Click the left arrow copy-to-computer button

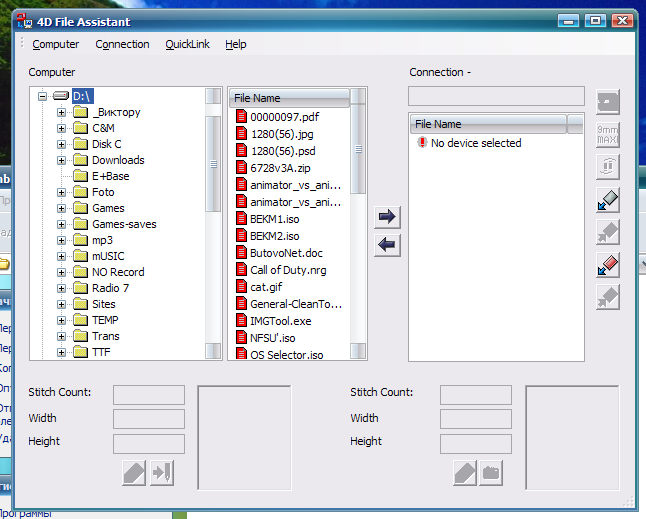click(387, 245)
